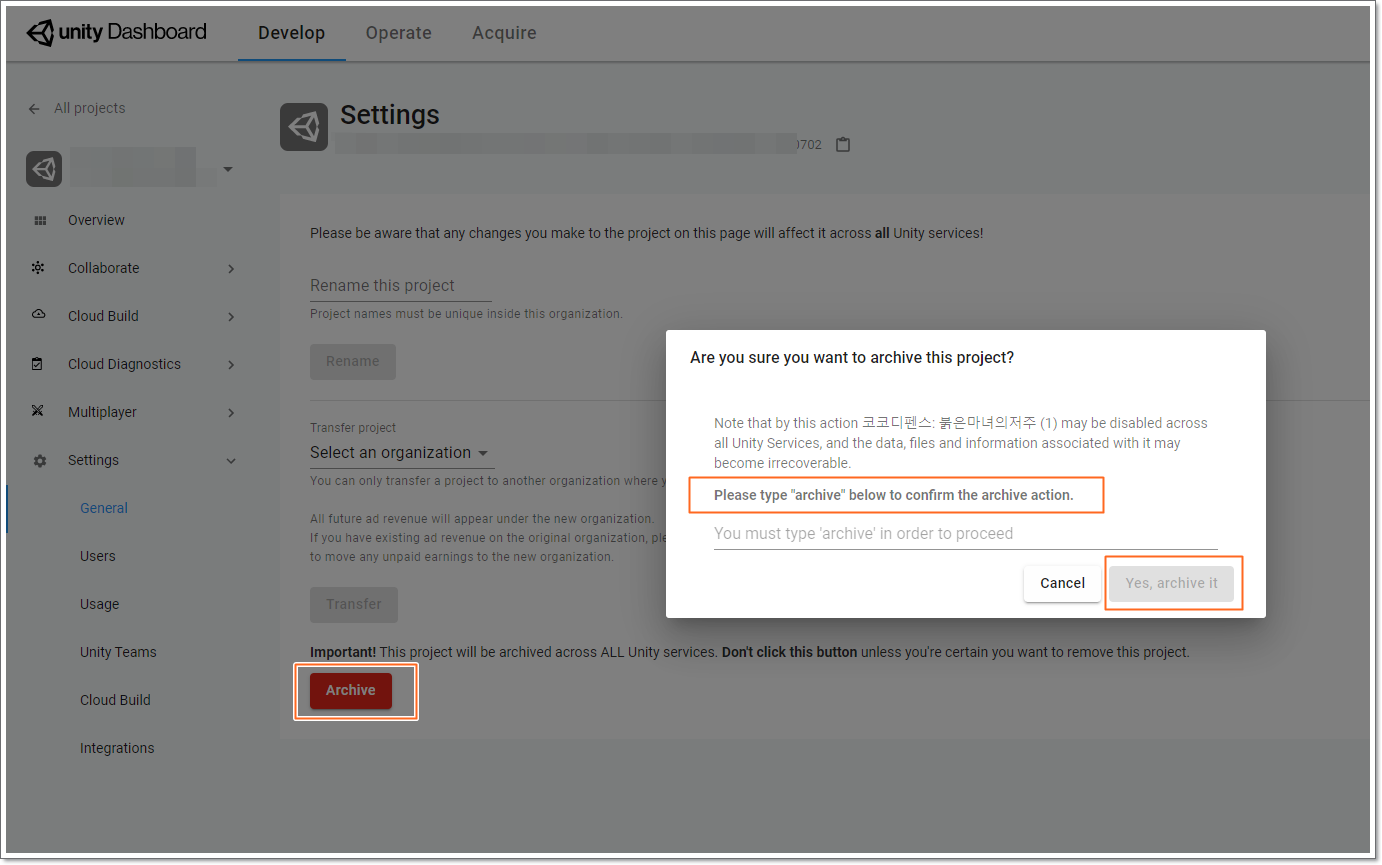Collapse the Settings section chevron

tap(231, 461)
